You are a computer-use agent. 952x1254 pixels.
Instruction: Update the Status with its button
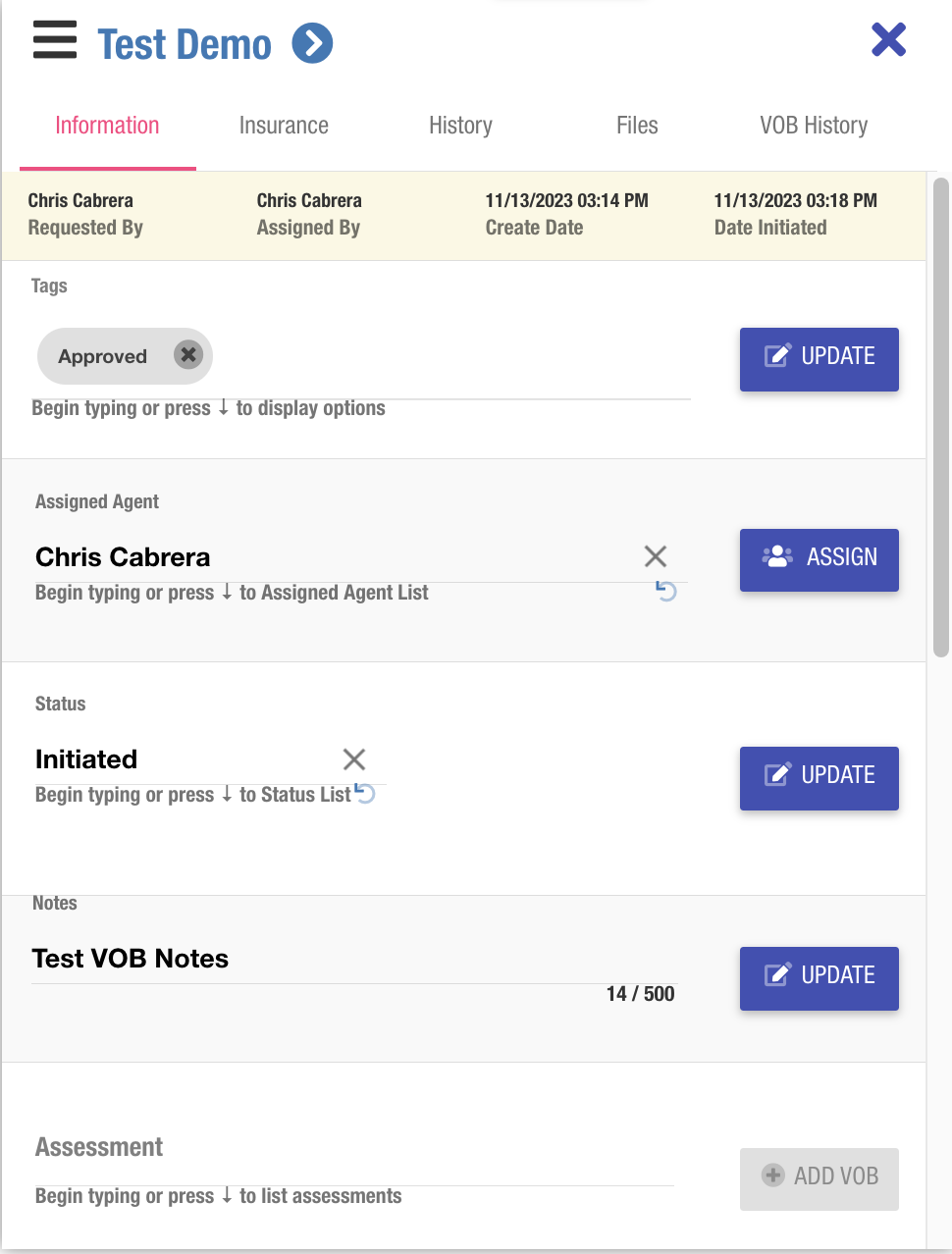(x=819, y=777)
